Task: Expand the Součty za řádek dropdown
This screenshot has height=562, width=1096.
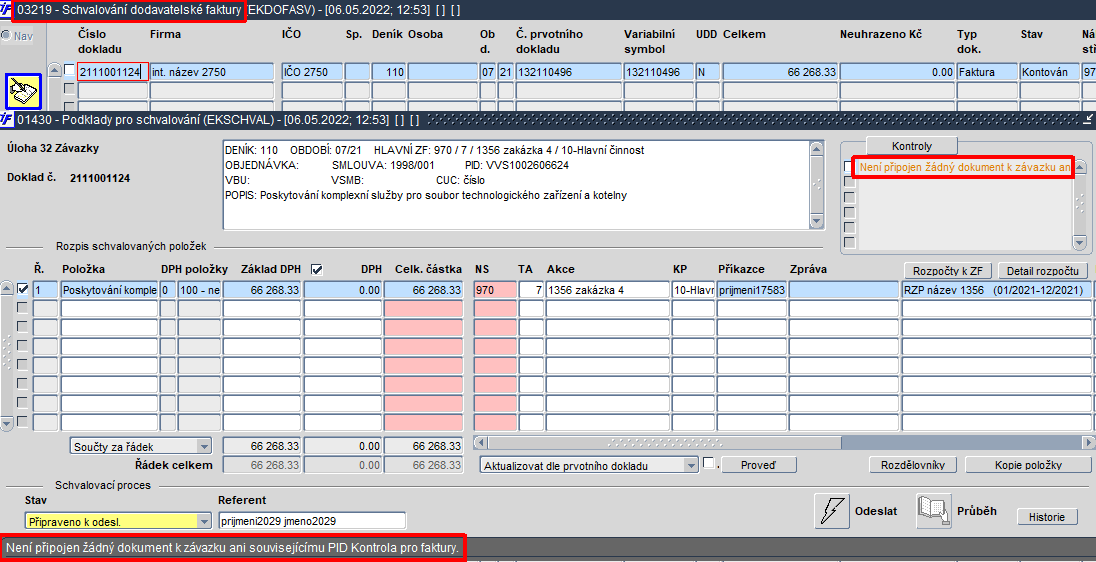Action: click(140, 446)
